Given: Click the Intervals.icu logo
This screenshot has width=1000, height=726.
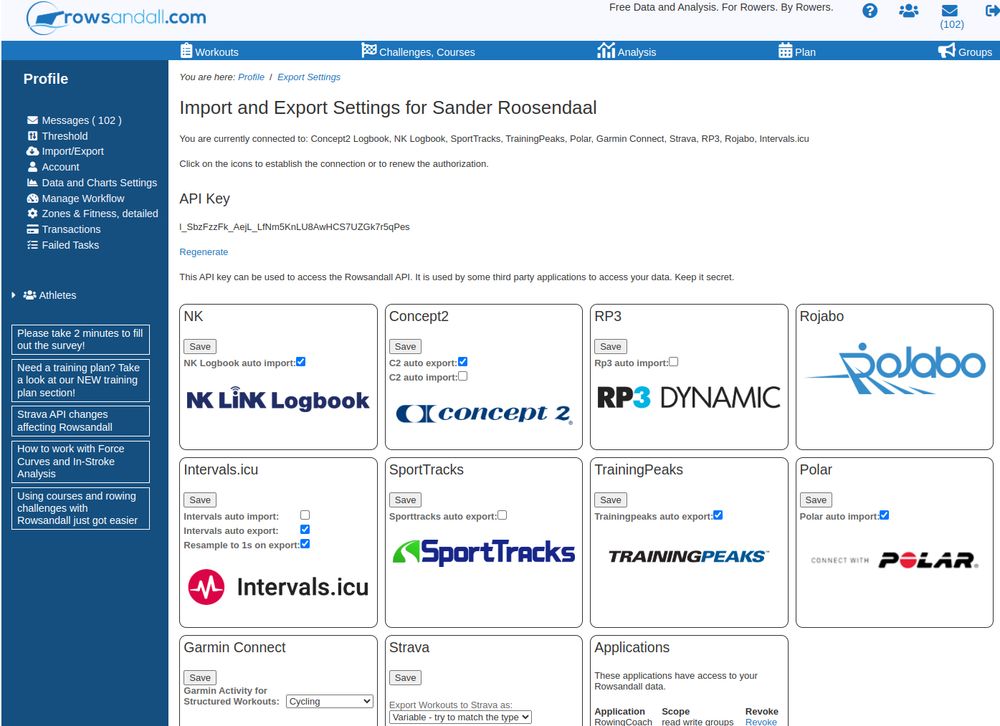Looking at the screenshot, I should click(x=278, y=587).
